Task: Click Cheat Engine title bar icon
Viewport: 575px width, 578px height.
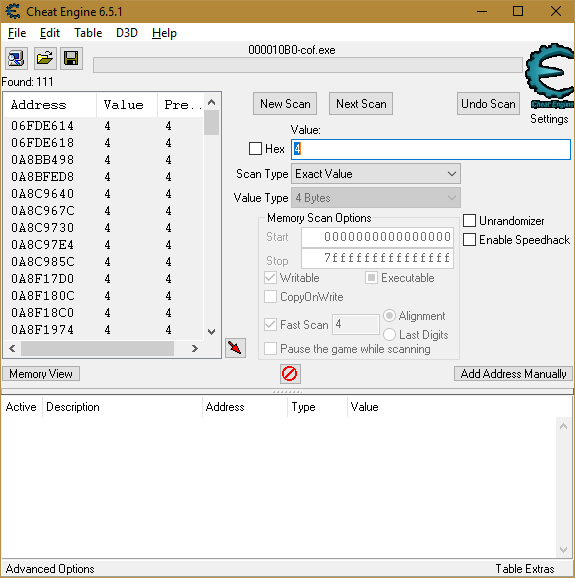Action: [x=13, y=11]
